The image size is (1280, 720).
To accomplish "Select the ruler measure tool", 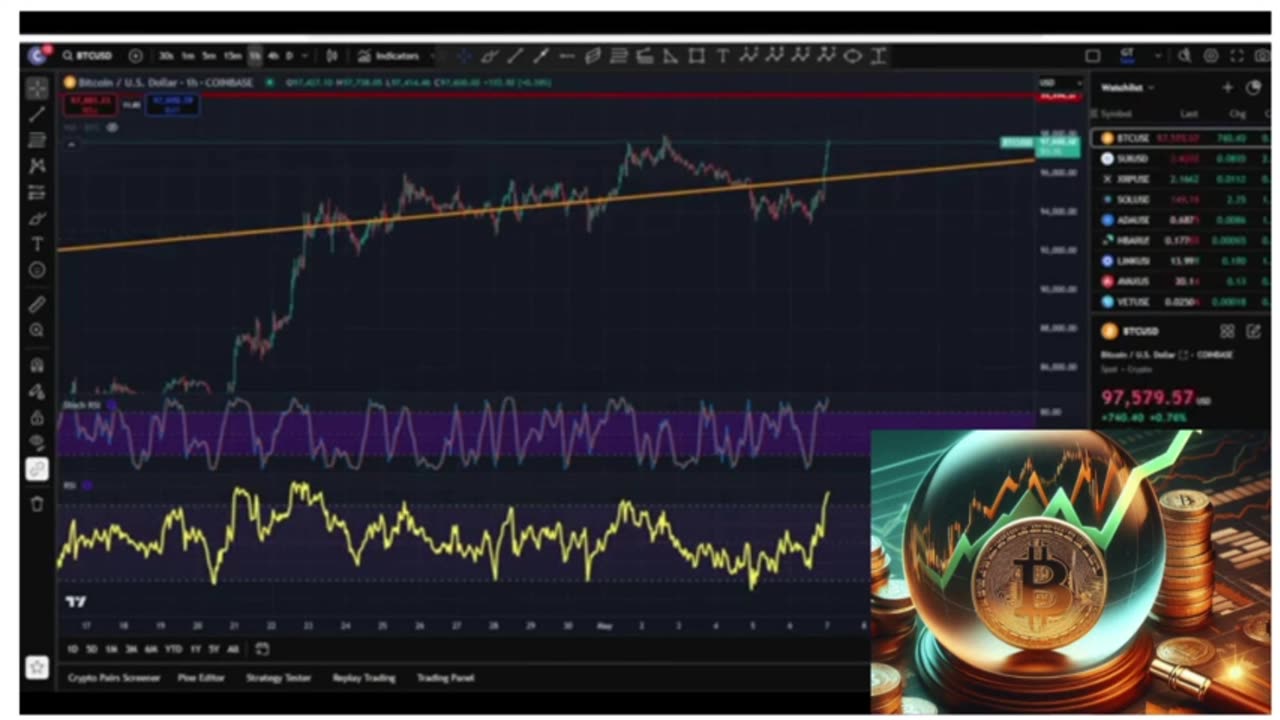I will pos(37,304).
